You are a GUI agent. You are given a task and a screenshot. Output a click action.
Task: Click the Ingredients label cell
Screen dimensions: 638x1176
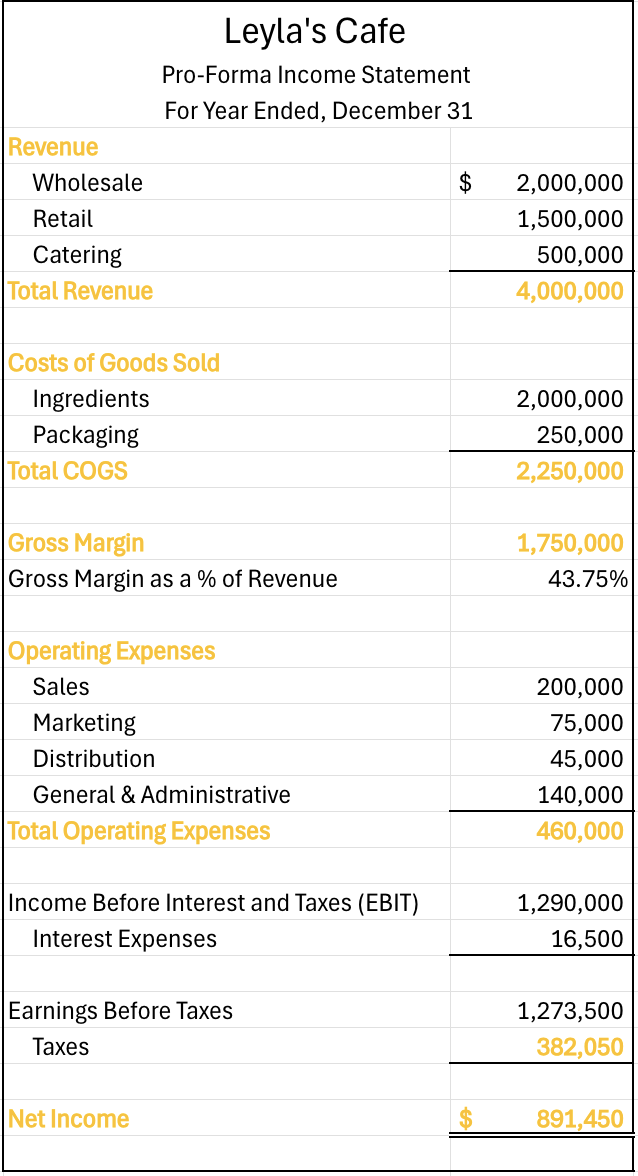[91, 399]
